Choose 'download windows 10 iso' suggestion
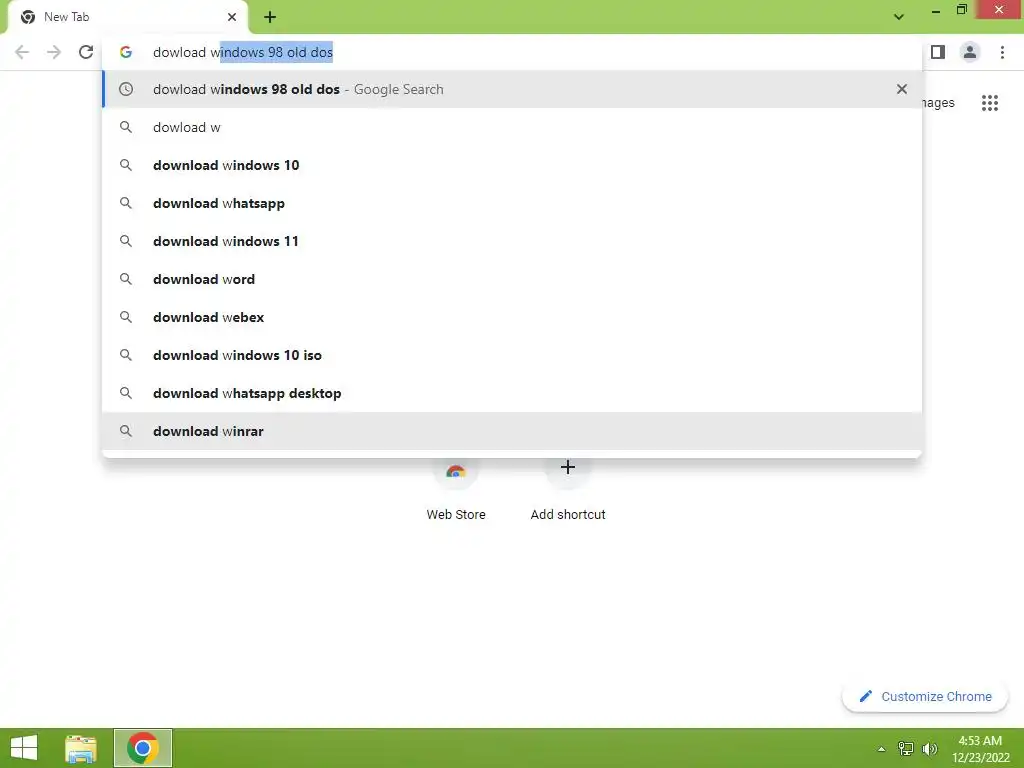This screenshot has height=768, width=1024. (x=512, y=355)
